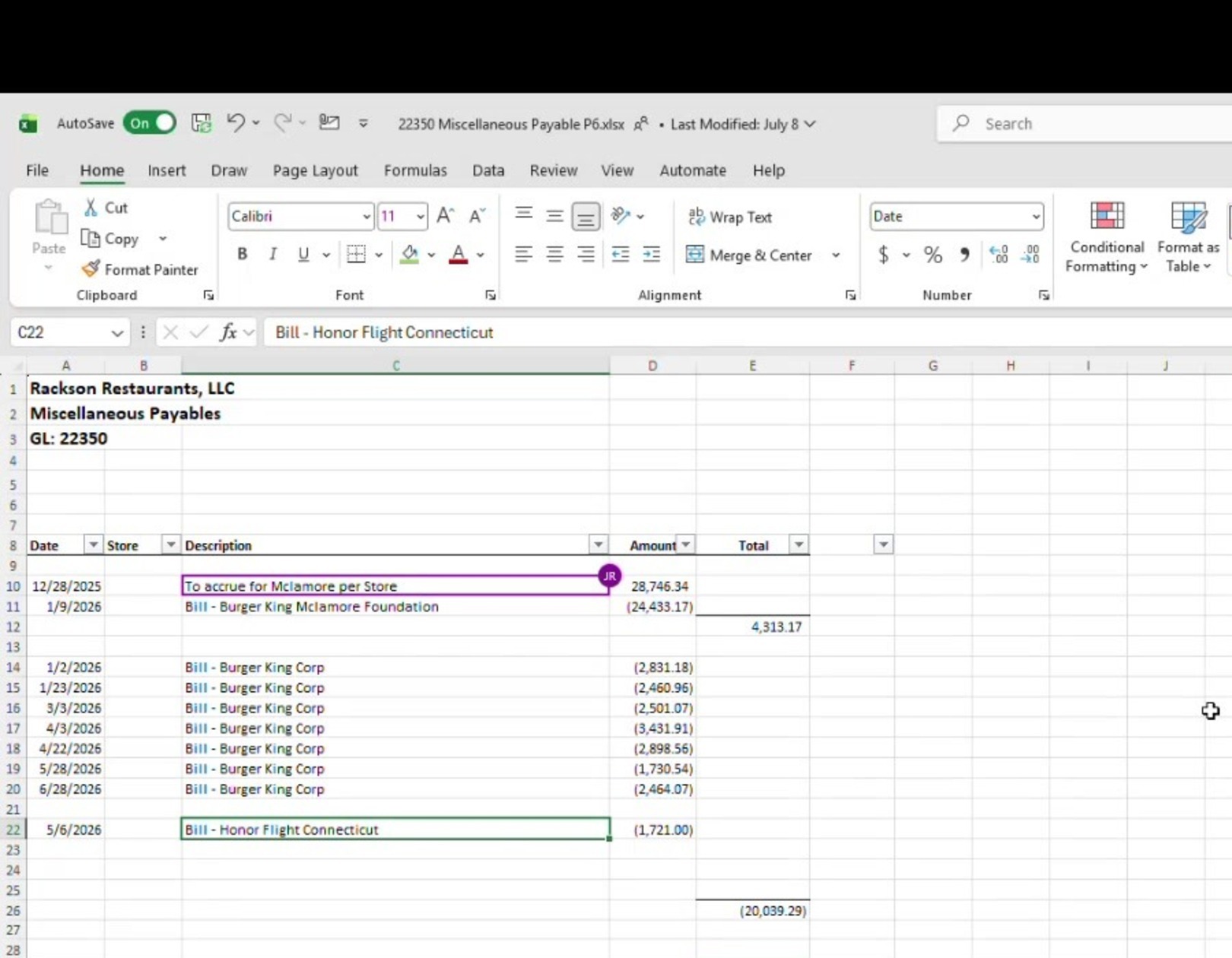Apply bold formatting
This screenshot has width=1232, height=958.
pyautogui.click(x=242, y=254)
